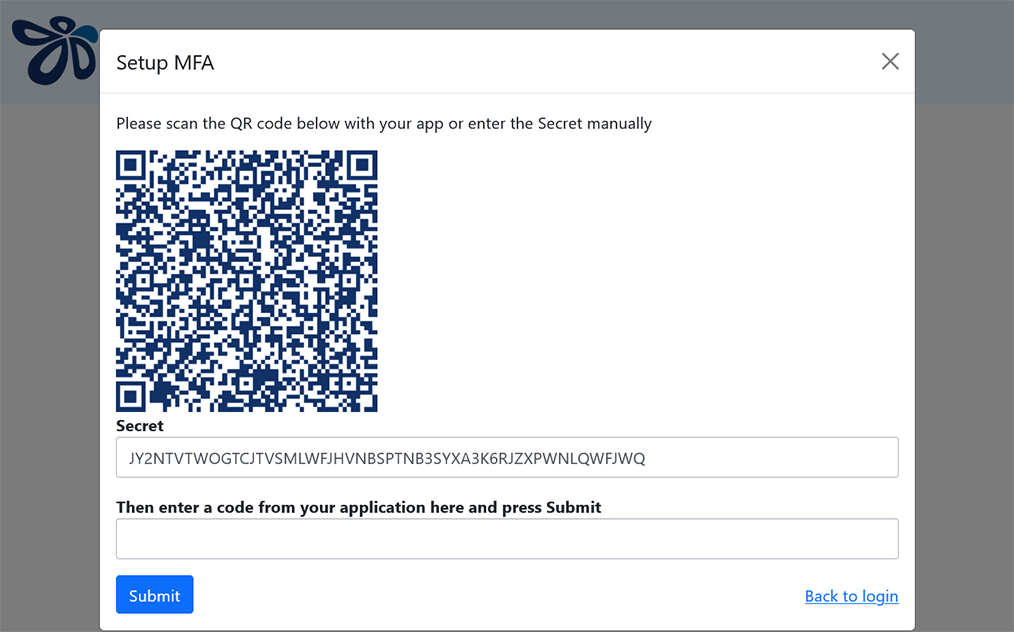The height and width of the screenshot is (632, 1014).
Task: Open the Back to login link
Action: 851,596
